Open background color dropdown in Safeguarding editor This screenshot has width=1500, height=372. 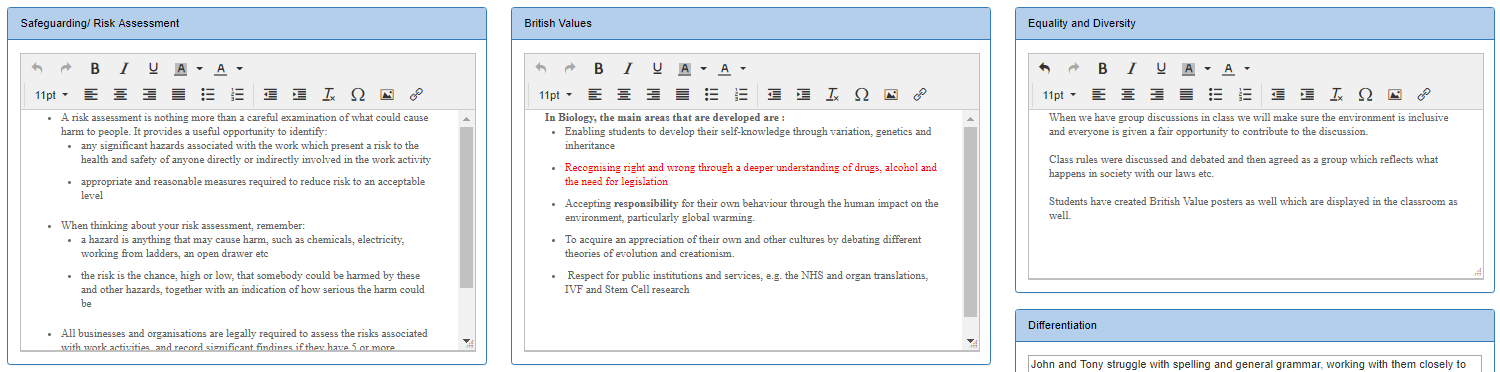point(199,69)
